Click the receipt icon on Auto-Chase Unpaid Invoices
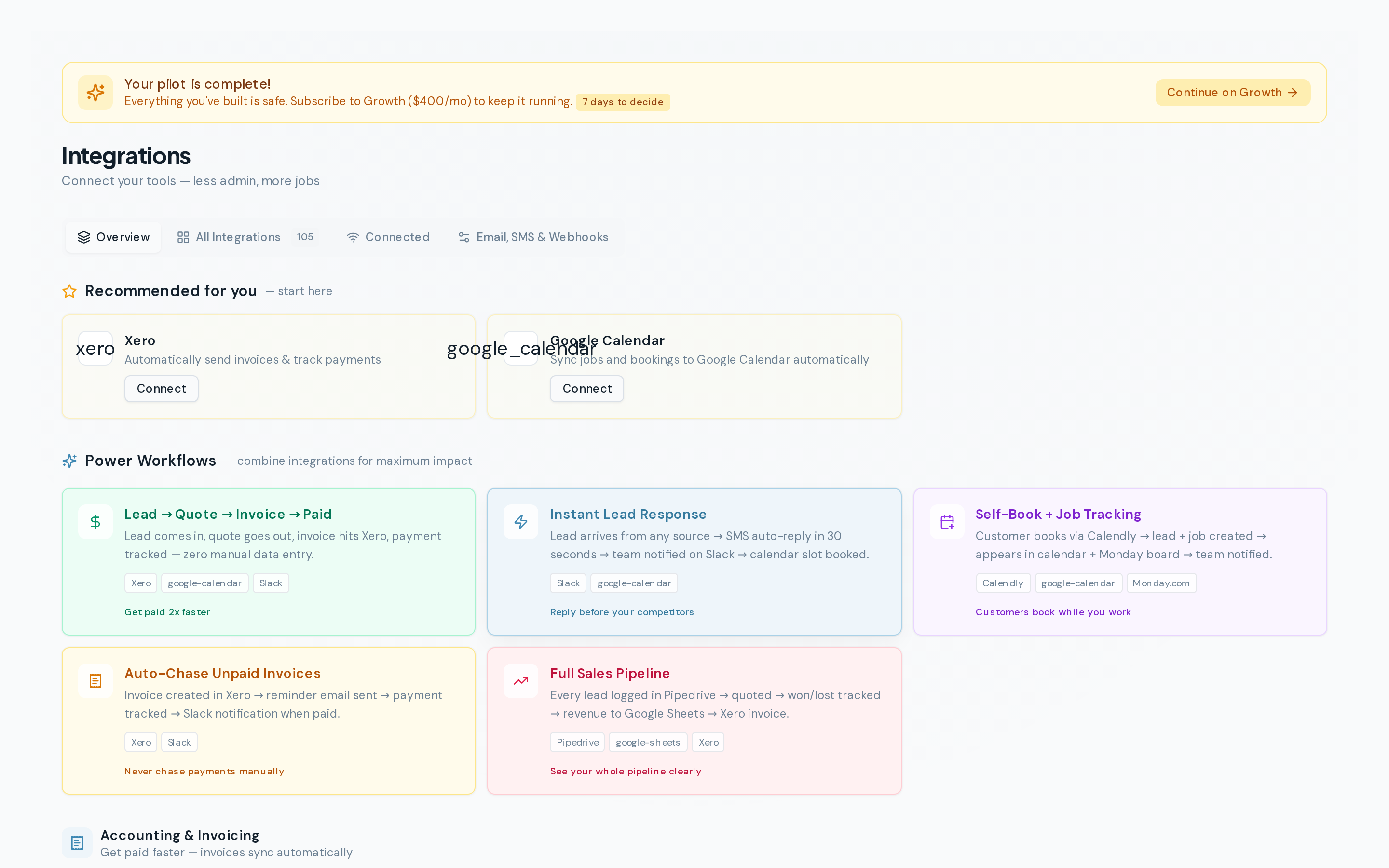 [x=95, y=681]
